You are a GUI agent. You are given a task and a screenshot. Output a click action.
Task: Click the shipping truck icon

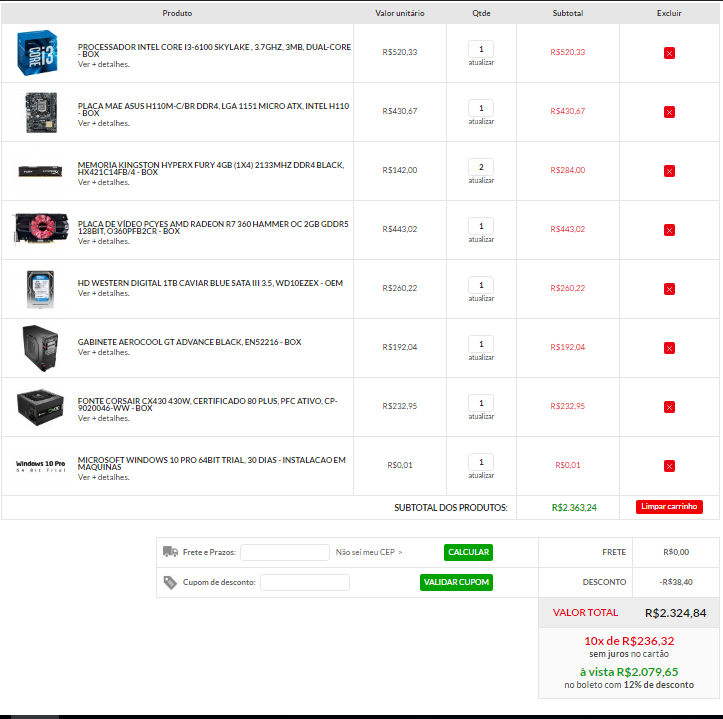[171, 552]
